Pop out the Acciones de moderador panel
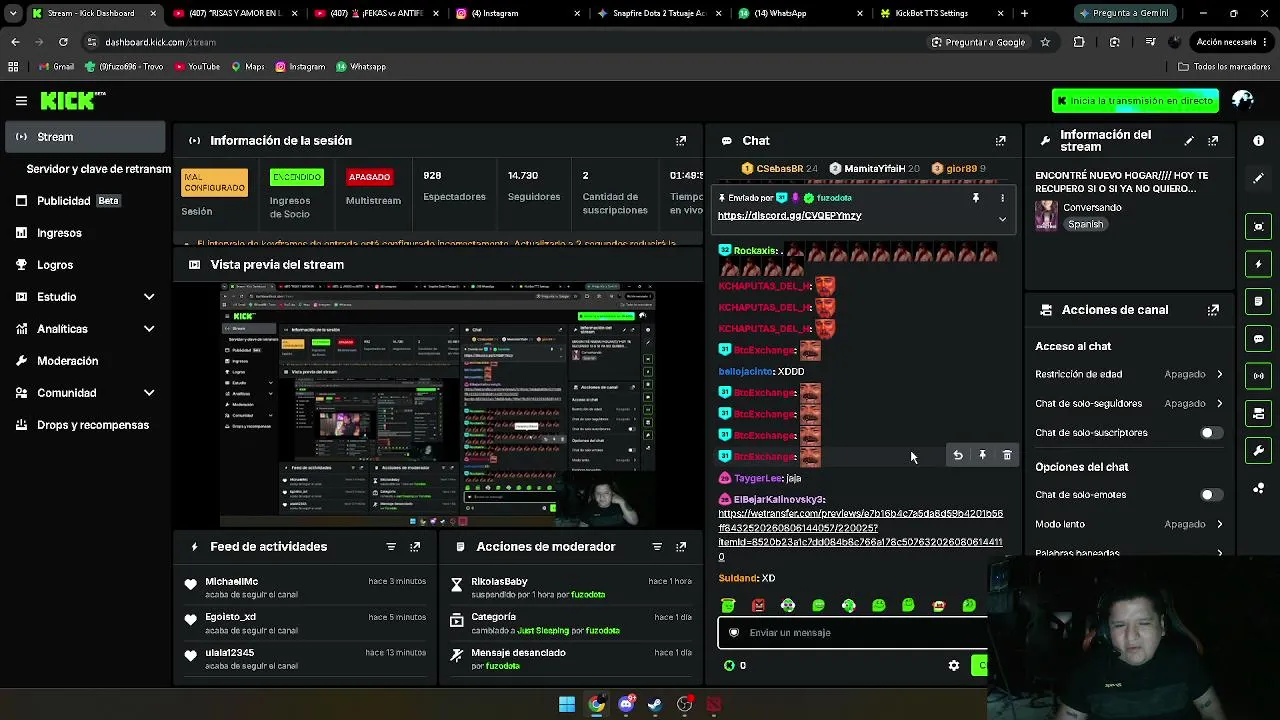This screenshot has width=1280, height=720. tap(681, 547)
